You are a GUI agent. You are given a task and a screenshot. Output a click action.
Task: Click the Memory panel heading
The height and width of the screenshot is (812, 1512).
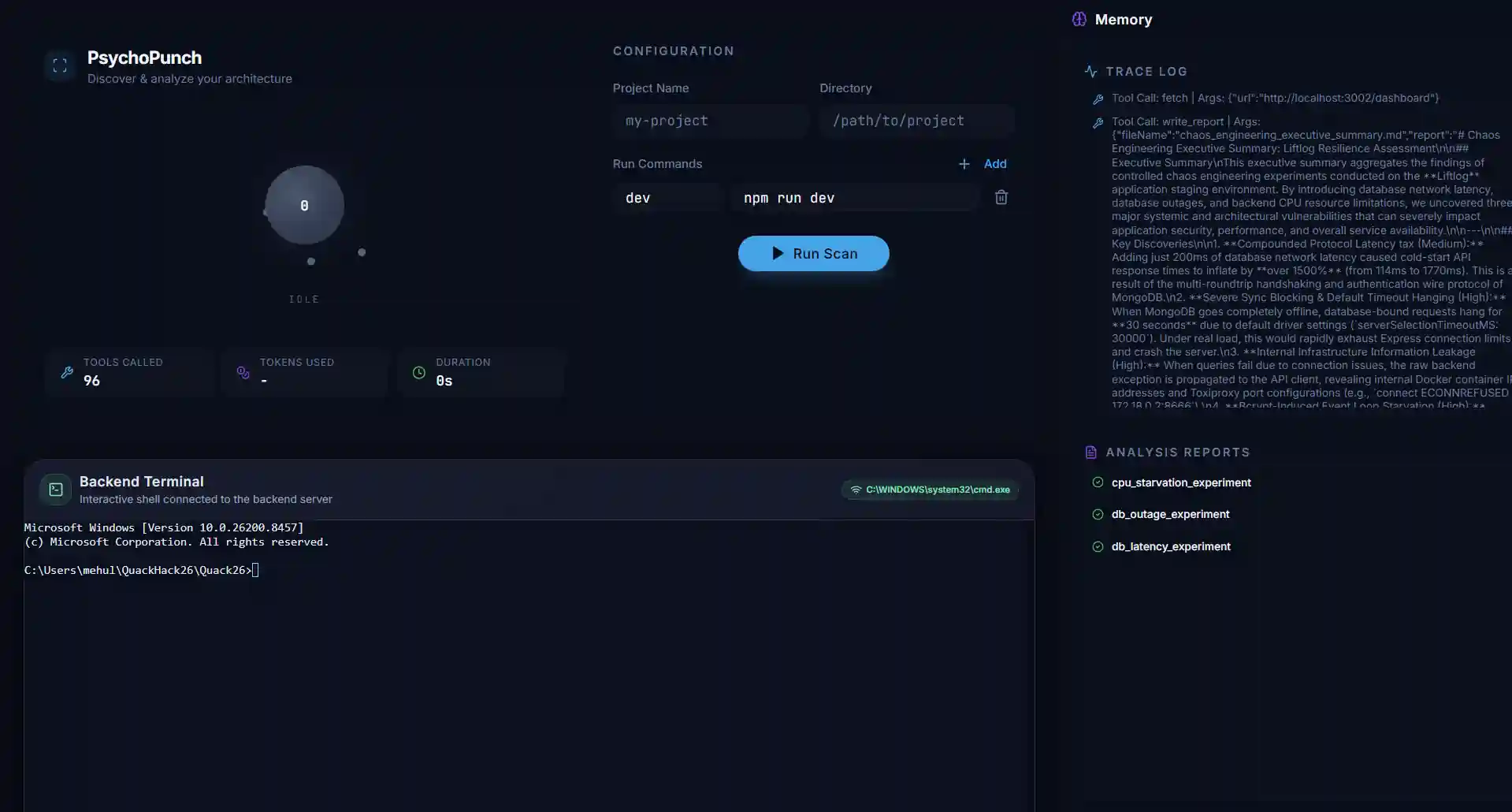coord(1123,20)
